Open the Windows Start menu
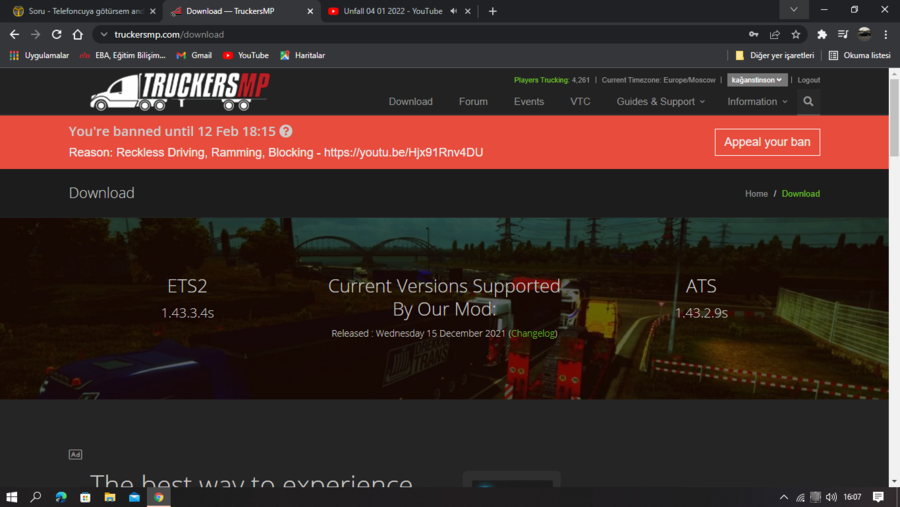Image resolution: width=900 pixels, height=507 pixels. tap(11, 497)
